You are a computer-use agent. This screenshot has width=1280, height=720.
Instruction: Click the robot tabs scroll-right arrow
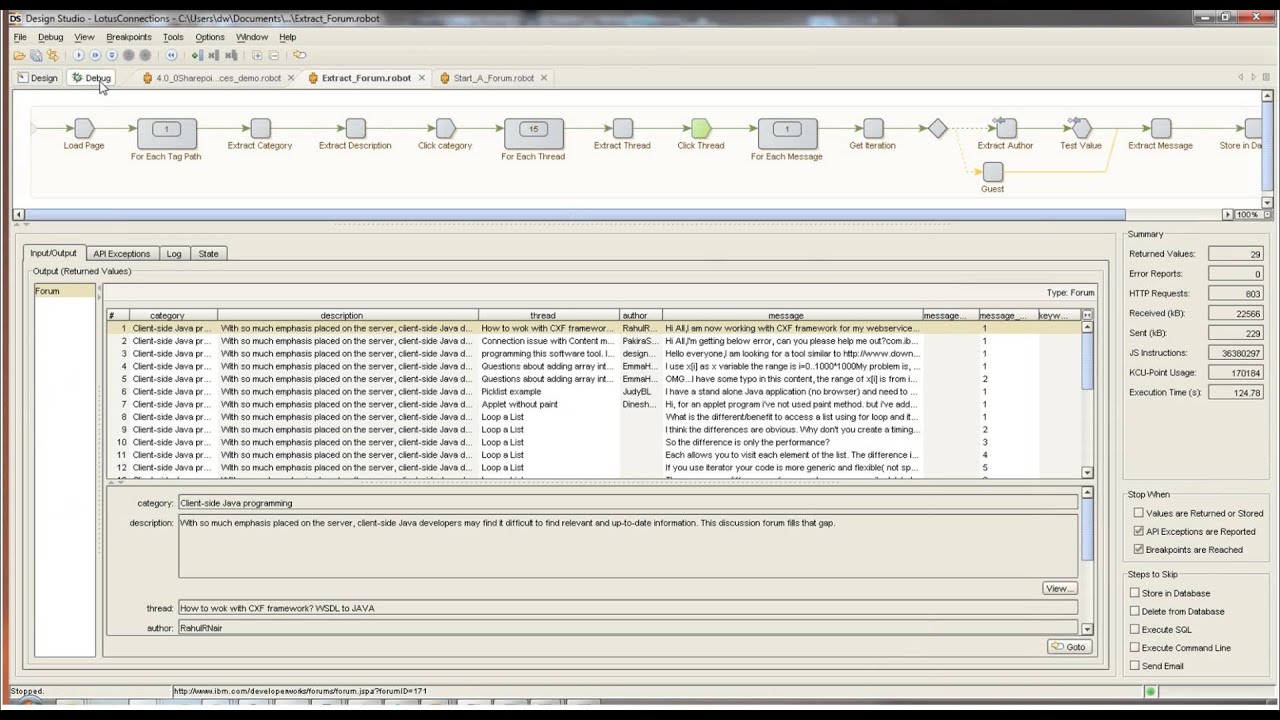(1253, 77)
